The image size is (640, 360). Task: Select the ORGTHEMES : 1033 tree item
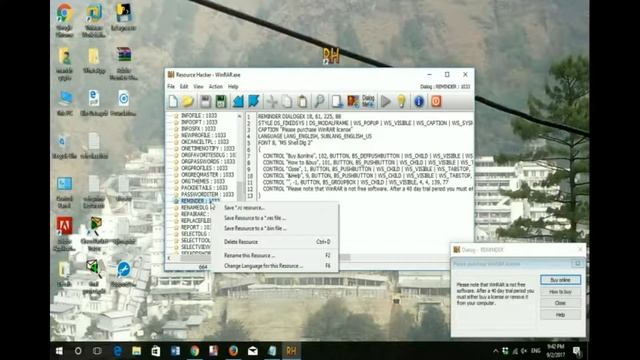(203, 181)
